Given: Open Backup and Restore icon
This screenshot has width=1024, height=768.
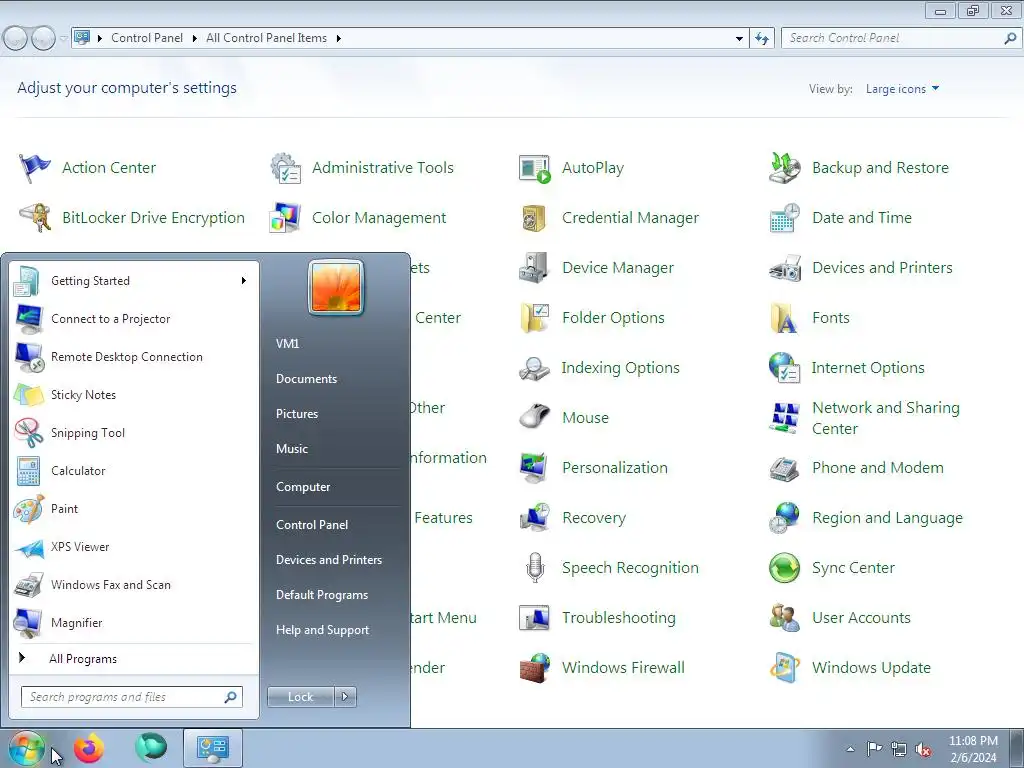Looking at the screenshot, I should pyautogui.click(x=784, y=168).
